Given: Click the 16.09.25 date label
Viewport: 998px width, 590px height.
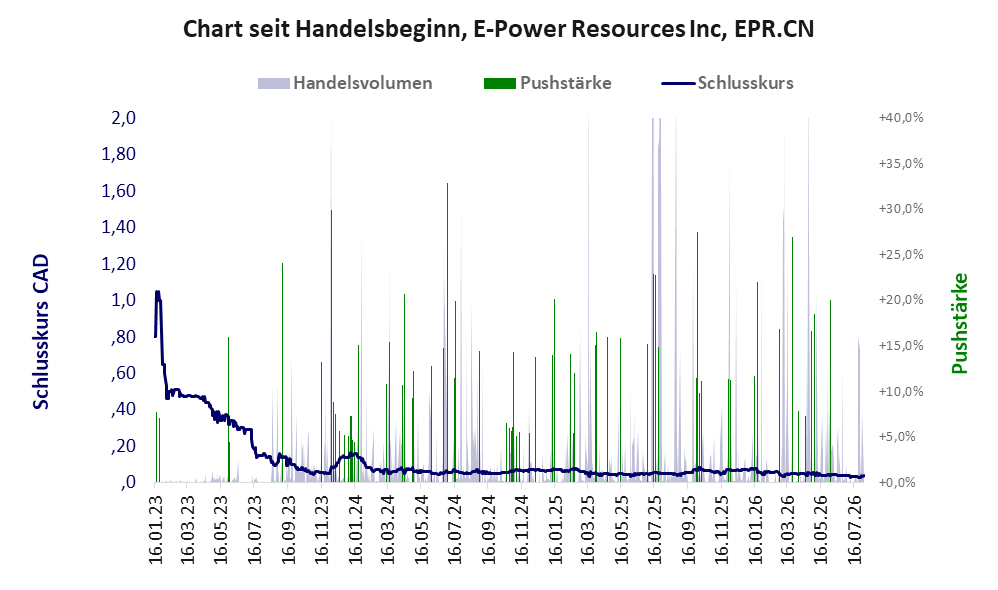Looking at the screenshot, I should point(687,530).
